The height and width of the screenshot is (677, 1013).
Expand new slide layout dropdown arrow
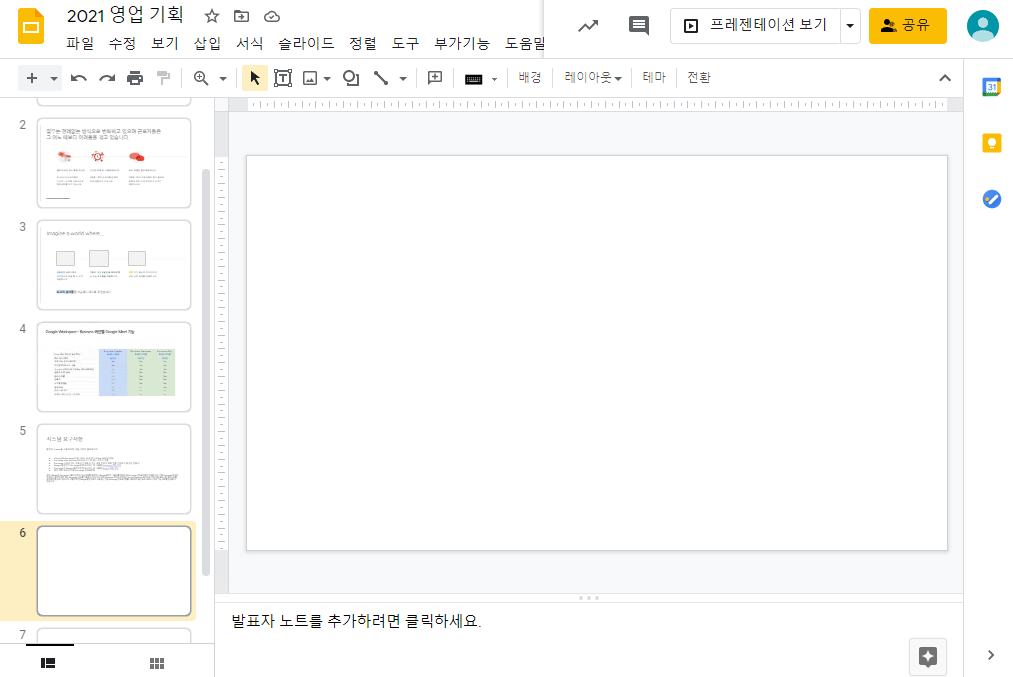click(x=54, y=79)
